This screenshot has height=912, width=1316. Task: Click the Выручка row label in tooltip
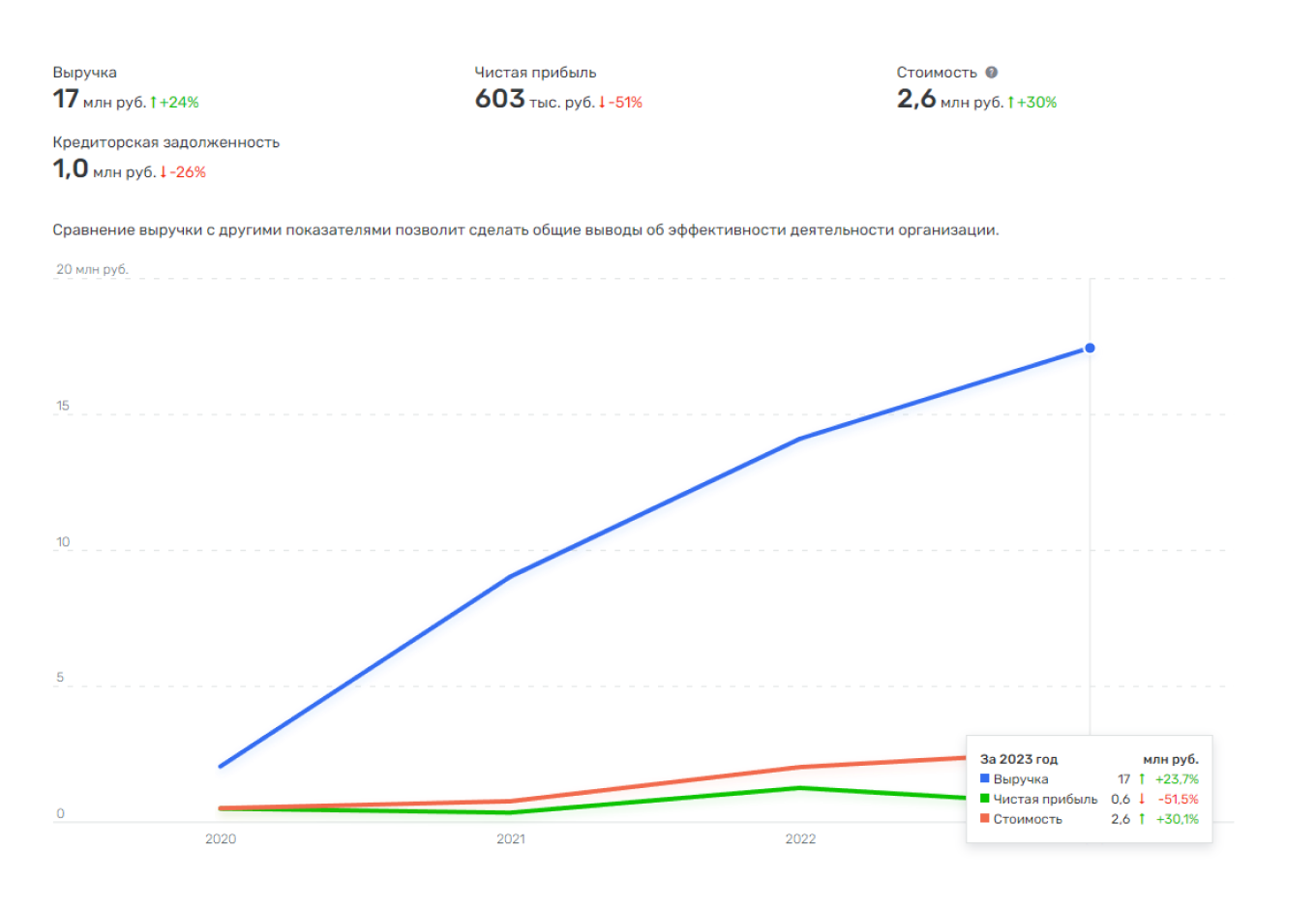point(1021,778)
